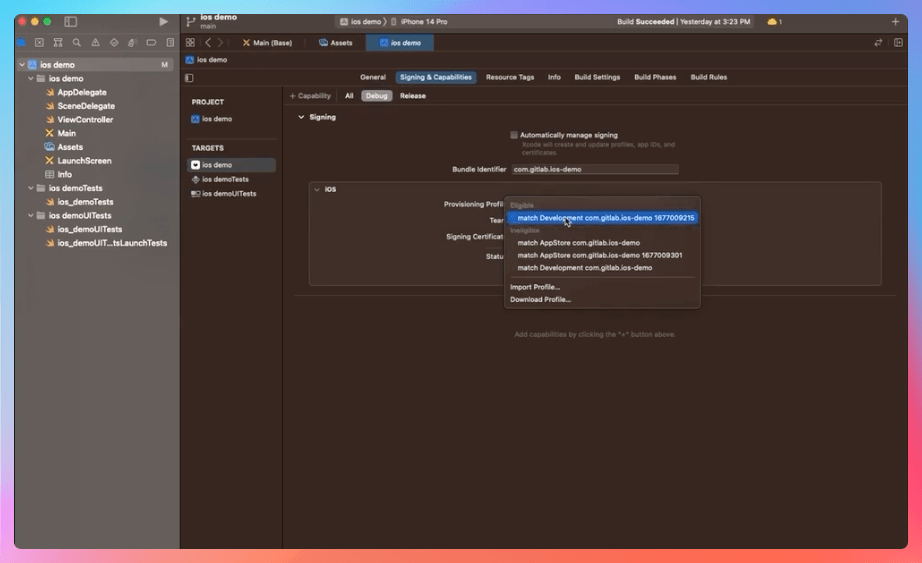Select the ios demo target

click(x=231, y=165)
